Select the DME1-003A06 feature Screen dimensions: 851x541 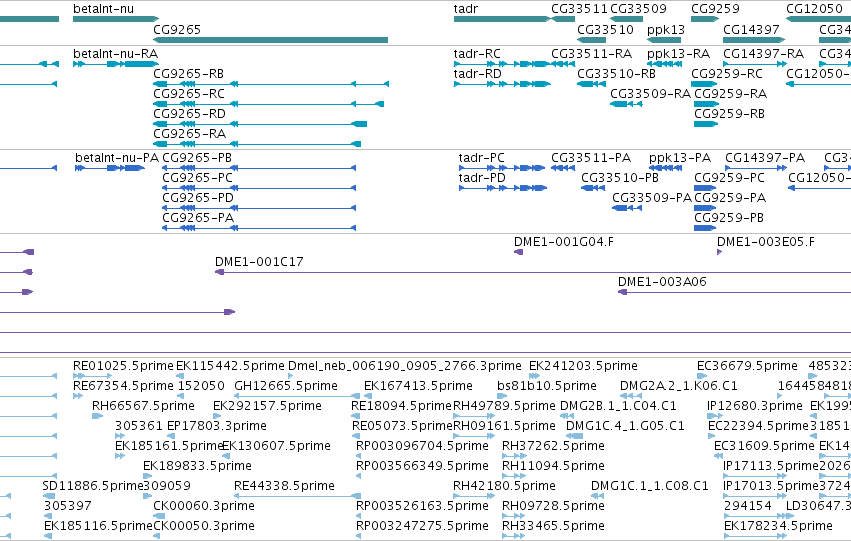click(x=734, y=292)
